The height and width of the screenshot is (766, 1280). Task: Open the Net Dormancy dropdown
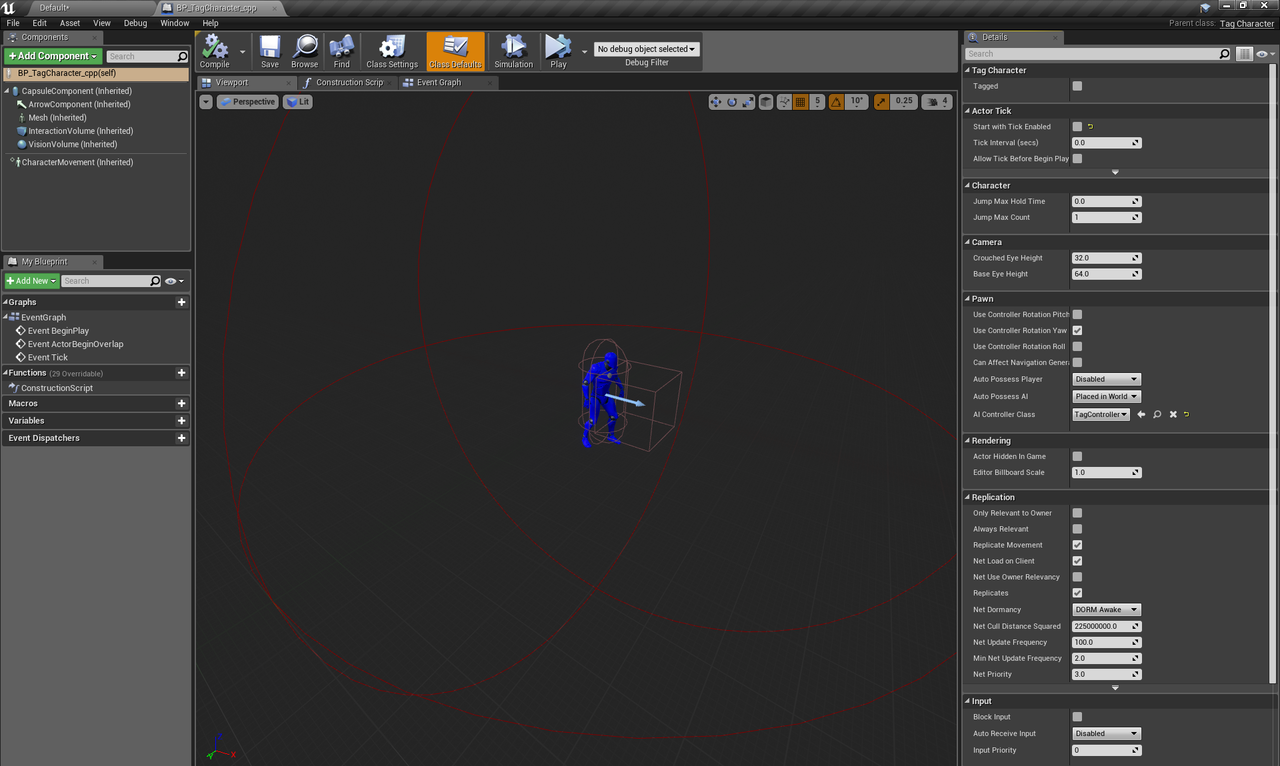point(1106,609)
